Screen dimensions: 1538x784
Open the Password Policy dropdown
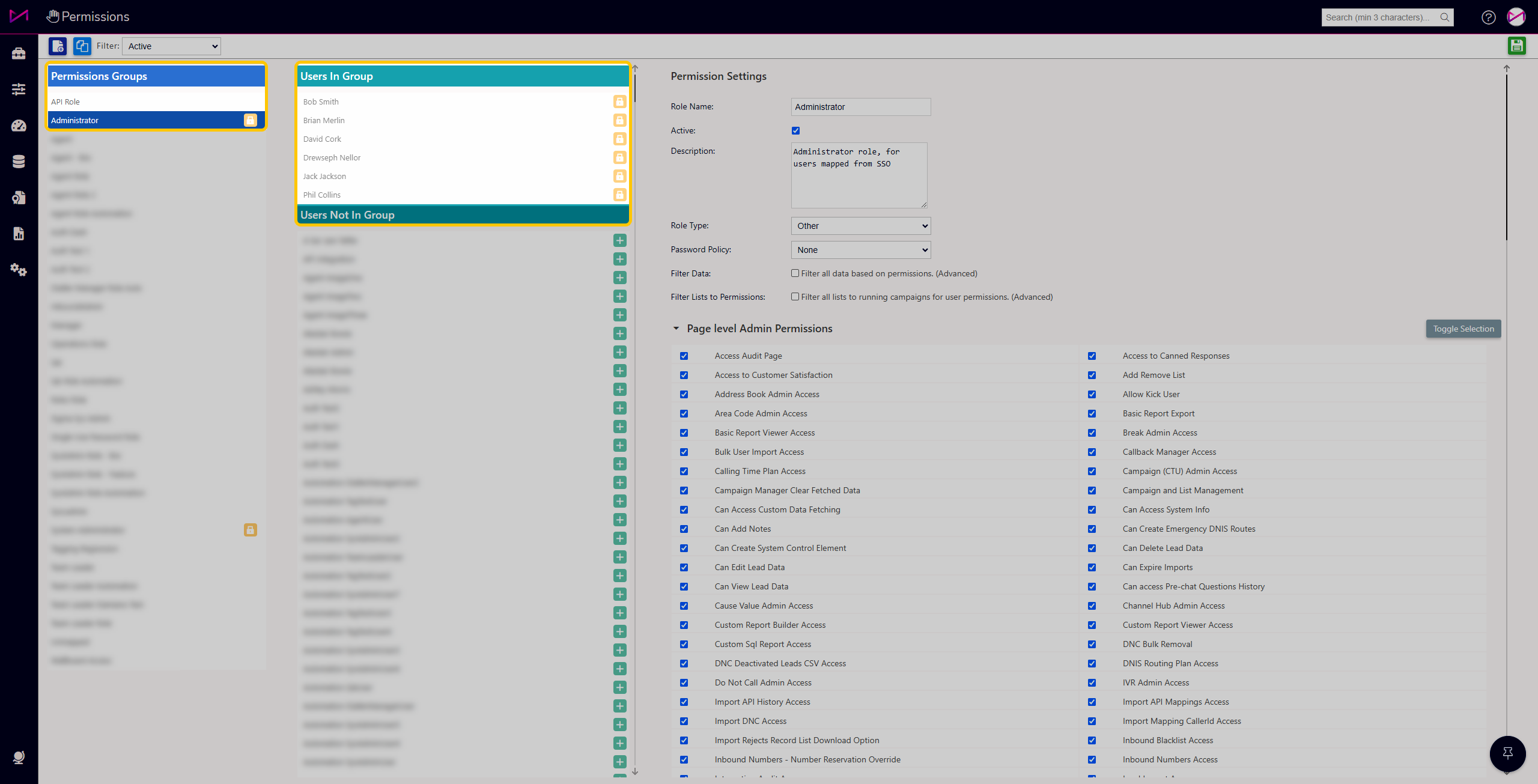(861, 250)
